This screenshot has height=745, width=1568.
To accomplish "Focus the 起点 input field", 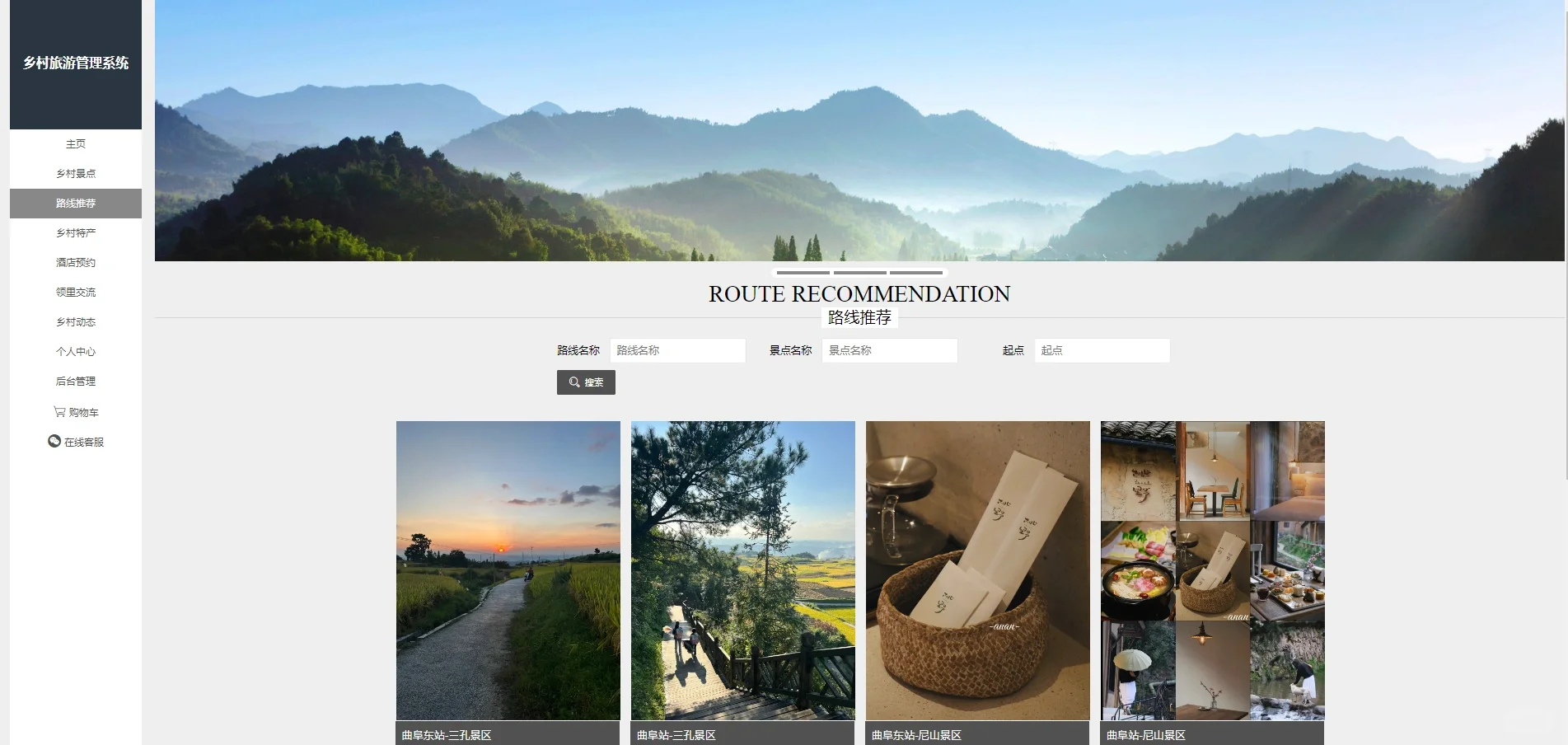I will pos(1102,350).
